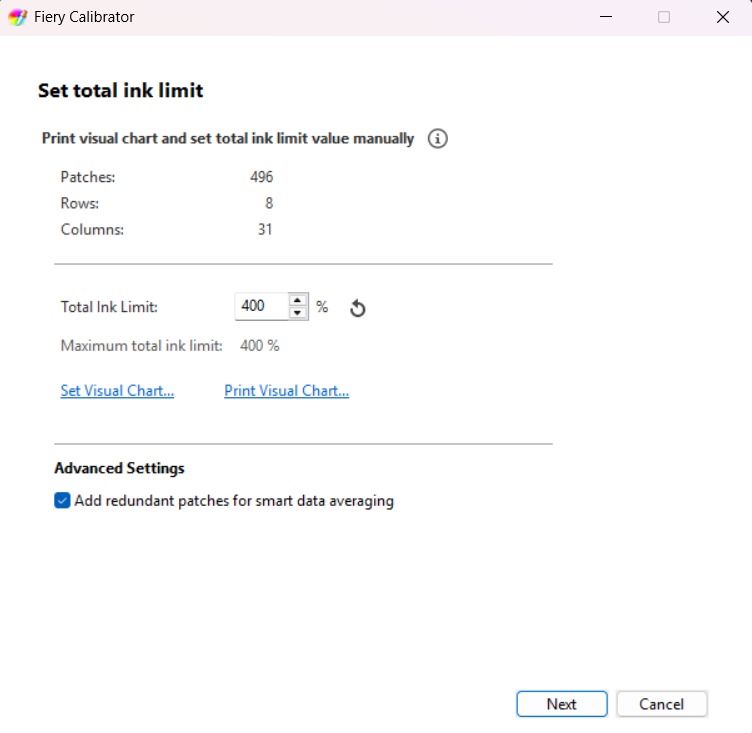Viewport: 752px width, 733px height.
Task: Click the Advanced Settings heading
Action: [119, 468]
